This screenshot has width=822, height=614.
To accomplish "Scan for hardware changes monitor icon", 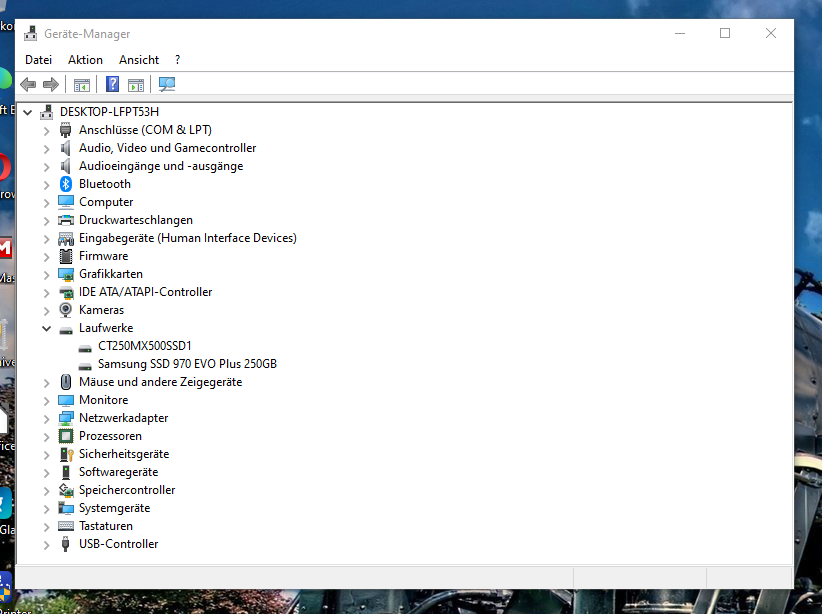I will 167,84.
